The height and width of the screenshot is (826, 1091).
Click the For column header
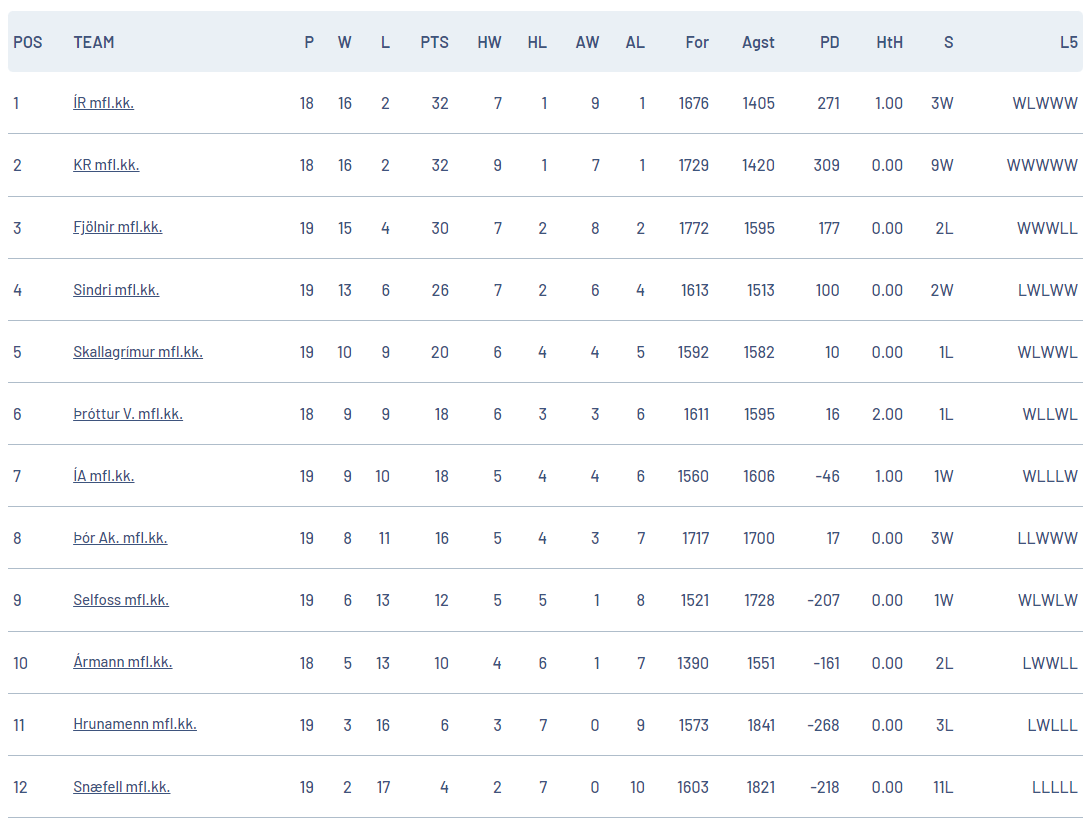point(696,42)
